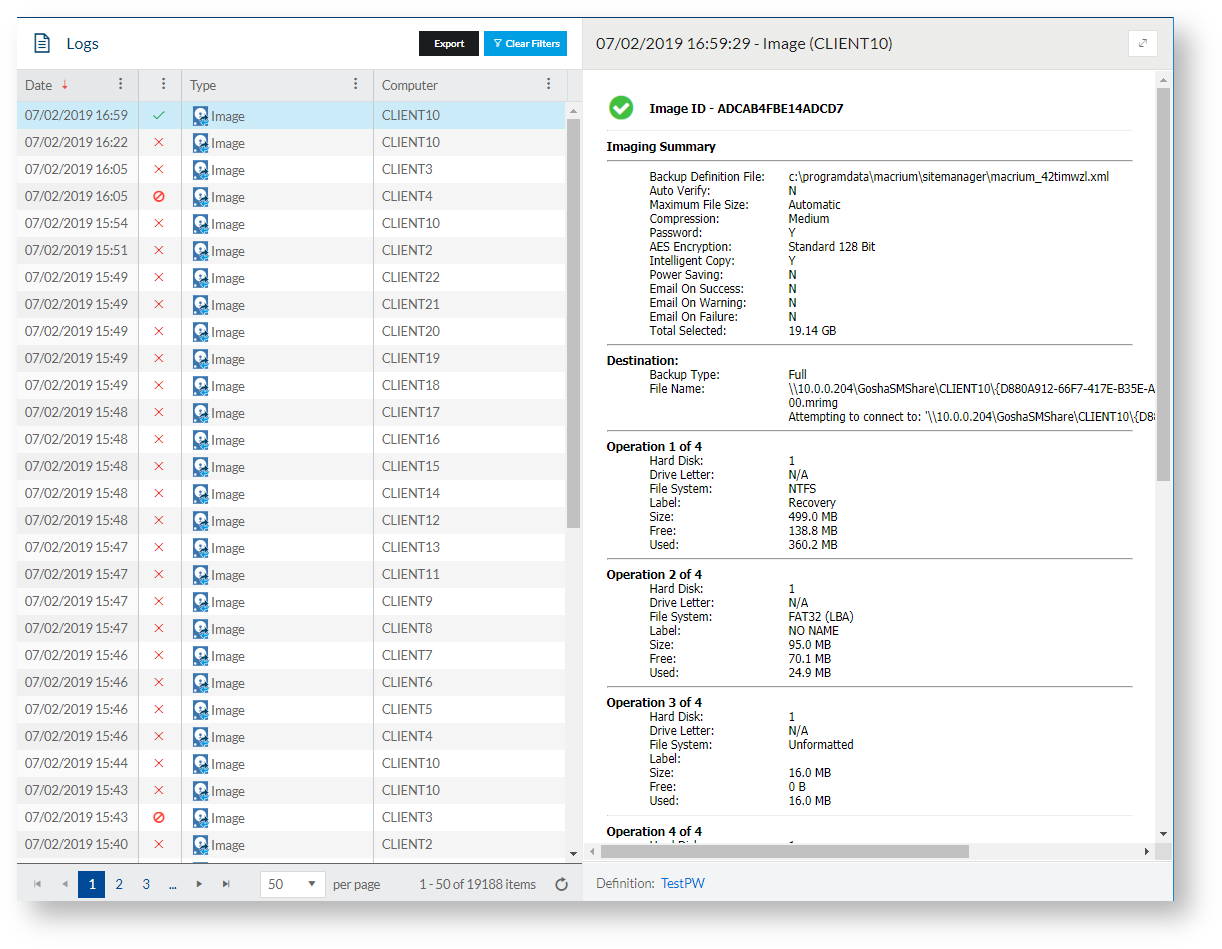Click the green check status for CLIENT10 16:59
Viewport: 1222px width, 949px height.
tap(158, 115)
